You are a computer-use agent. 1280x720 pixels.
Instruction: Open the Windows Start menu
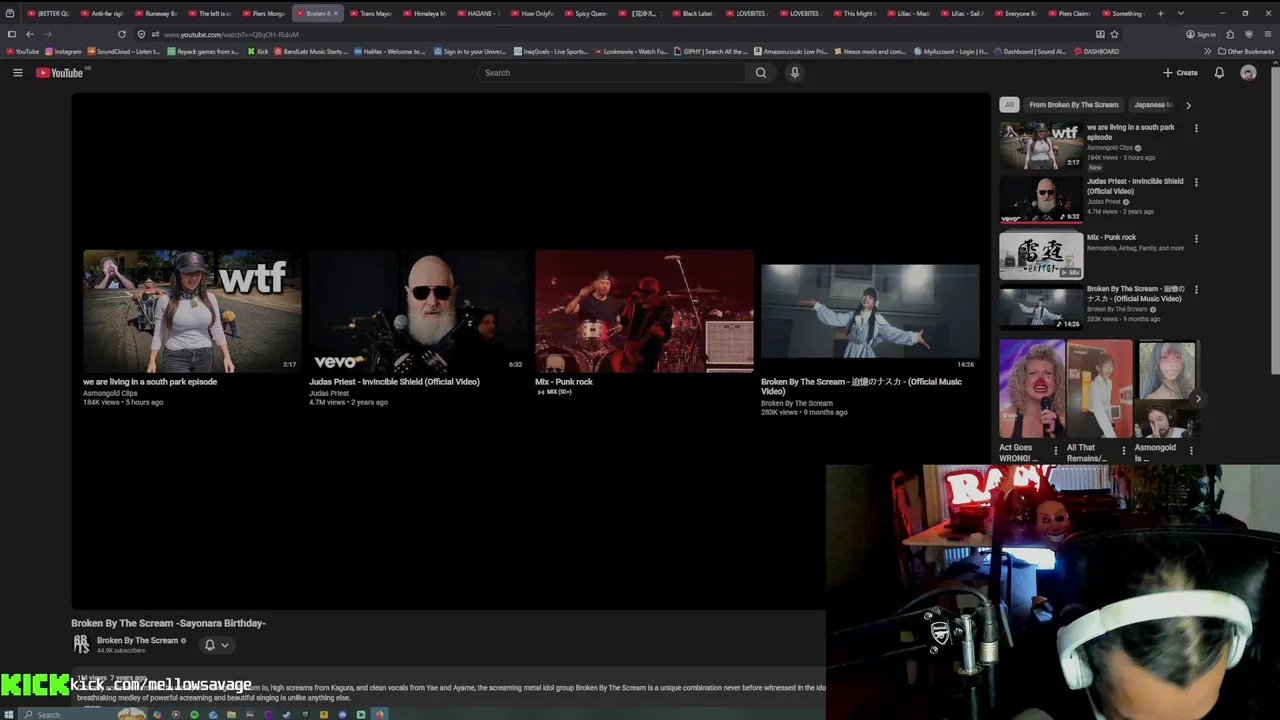click(x=11, y=714)
